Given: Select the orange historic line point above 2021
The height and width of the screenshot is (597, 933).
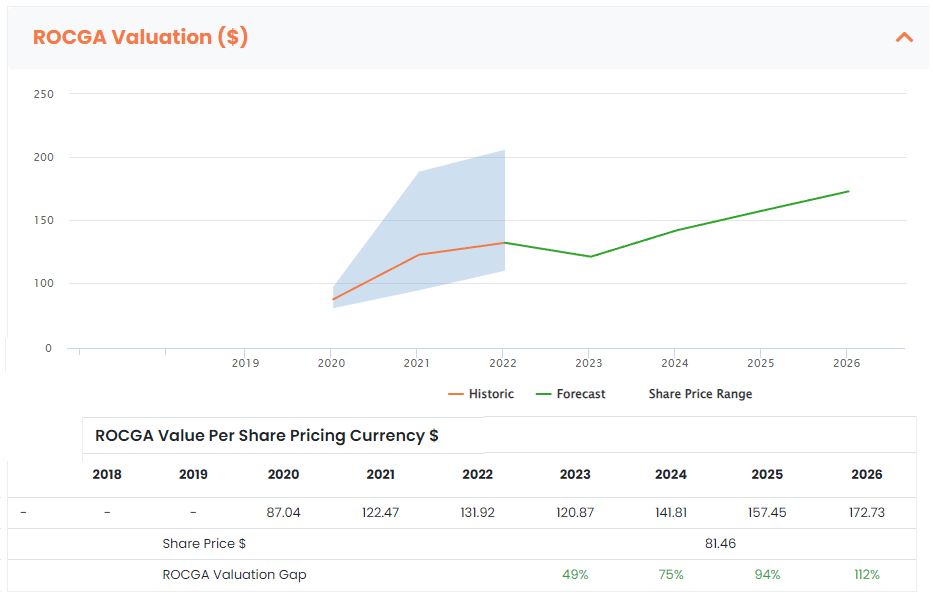Looking at the screenshot, I should pyautogui.click(x=417, y=255).
